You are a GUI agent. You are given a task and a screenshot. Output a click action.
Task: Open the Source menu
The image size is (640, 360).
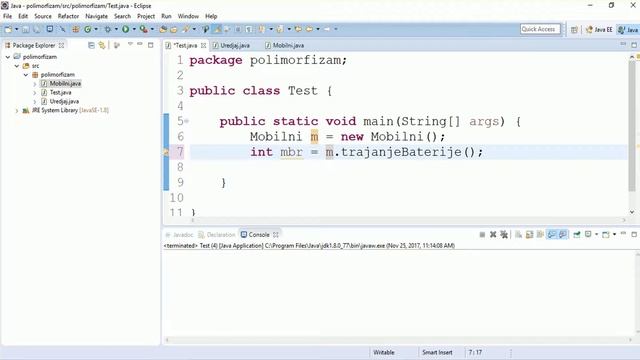click(x=43, y=16)
